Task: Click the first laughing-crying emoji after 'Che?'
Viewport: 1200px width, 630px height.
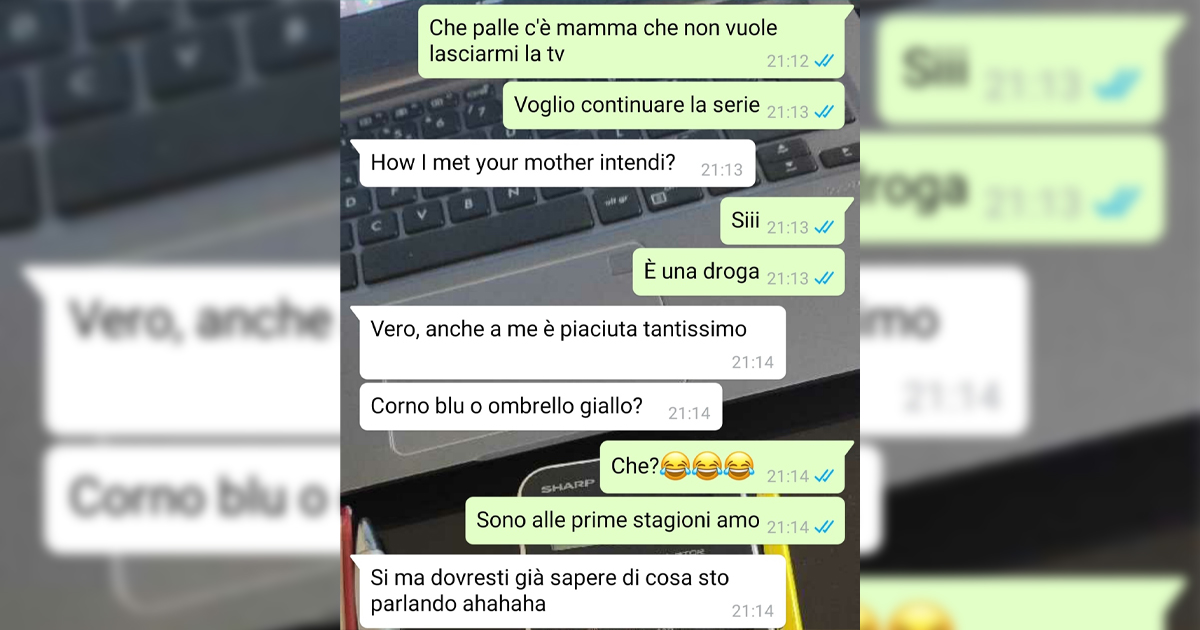Action: pyautogui.click(x=676, y=466)
